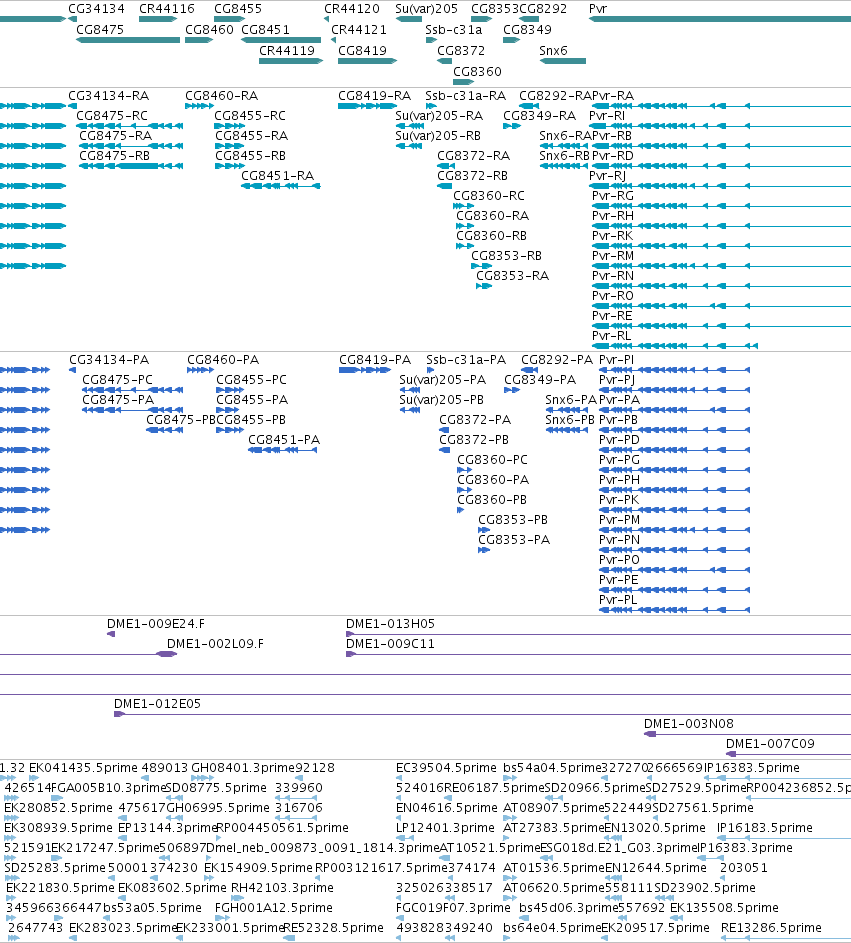
Task: Click the Snx6-PA protein label
Action: point(571,399)
